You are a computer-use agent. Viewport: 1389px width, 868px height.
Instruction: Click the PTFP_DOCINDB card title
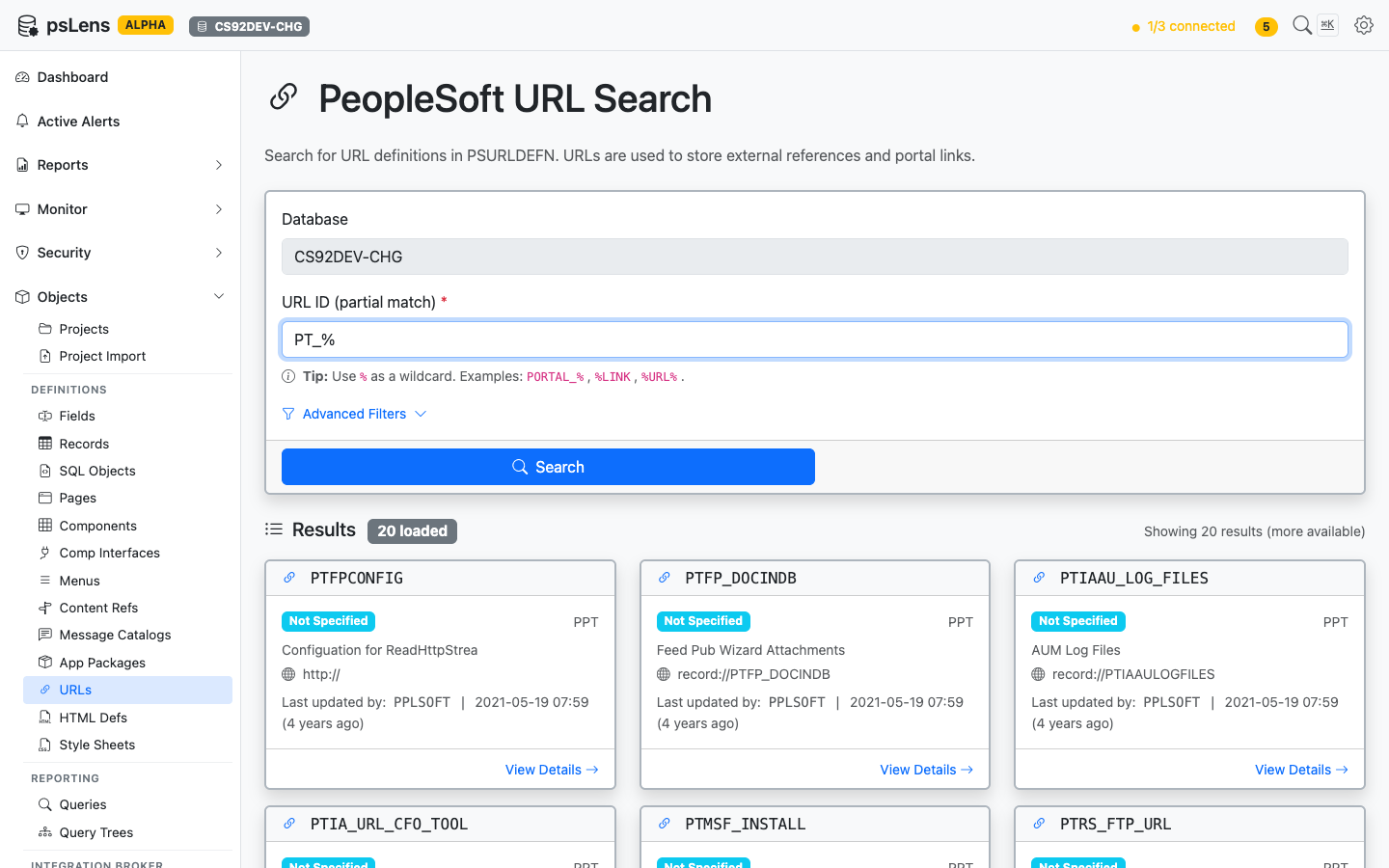pos(741,579)
